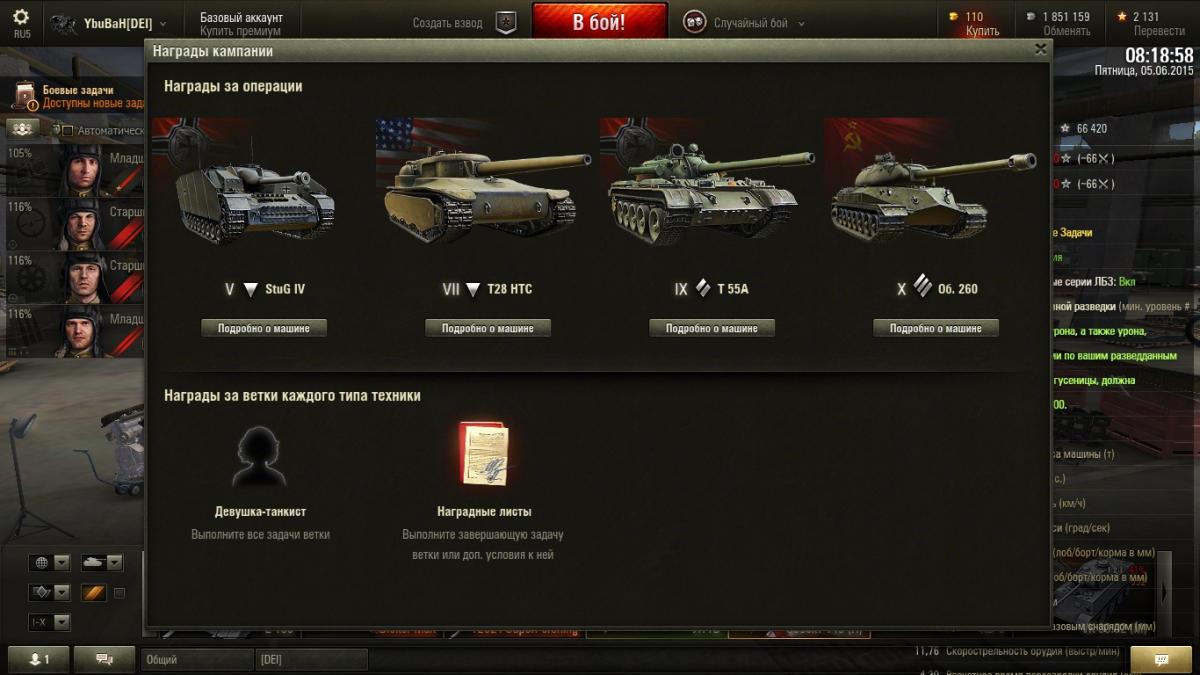Open the Случайный бой battle mode selector
Viewport: 1200px width, 675px height.
[x=746, y=22]
